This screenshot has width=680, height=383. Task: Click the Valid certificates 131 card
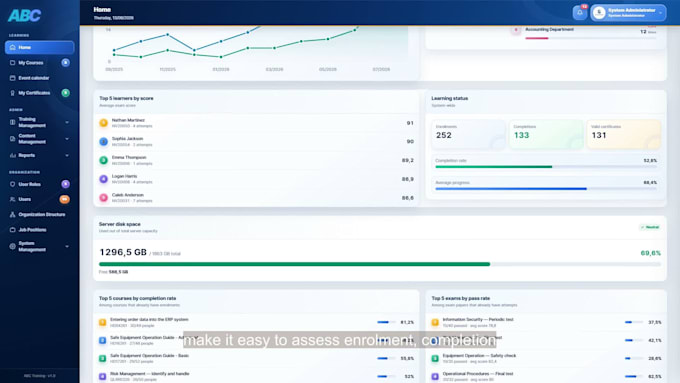click(624, 134)
